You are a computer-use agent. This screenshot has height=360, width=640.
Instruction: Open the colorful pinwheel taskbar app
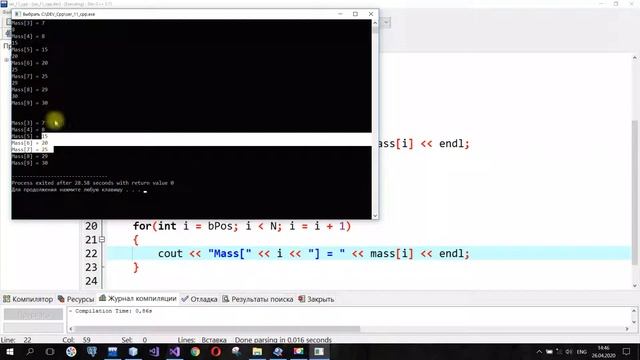pyautogui.click(x=71, y=351)
